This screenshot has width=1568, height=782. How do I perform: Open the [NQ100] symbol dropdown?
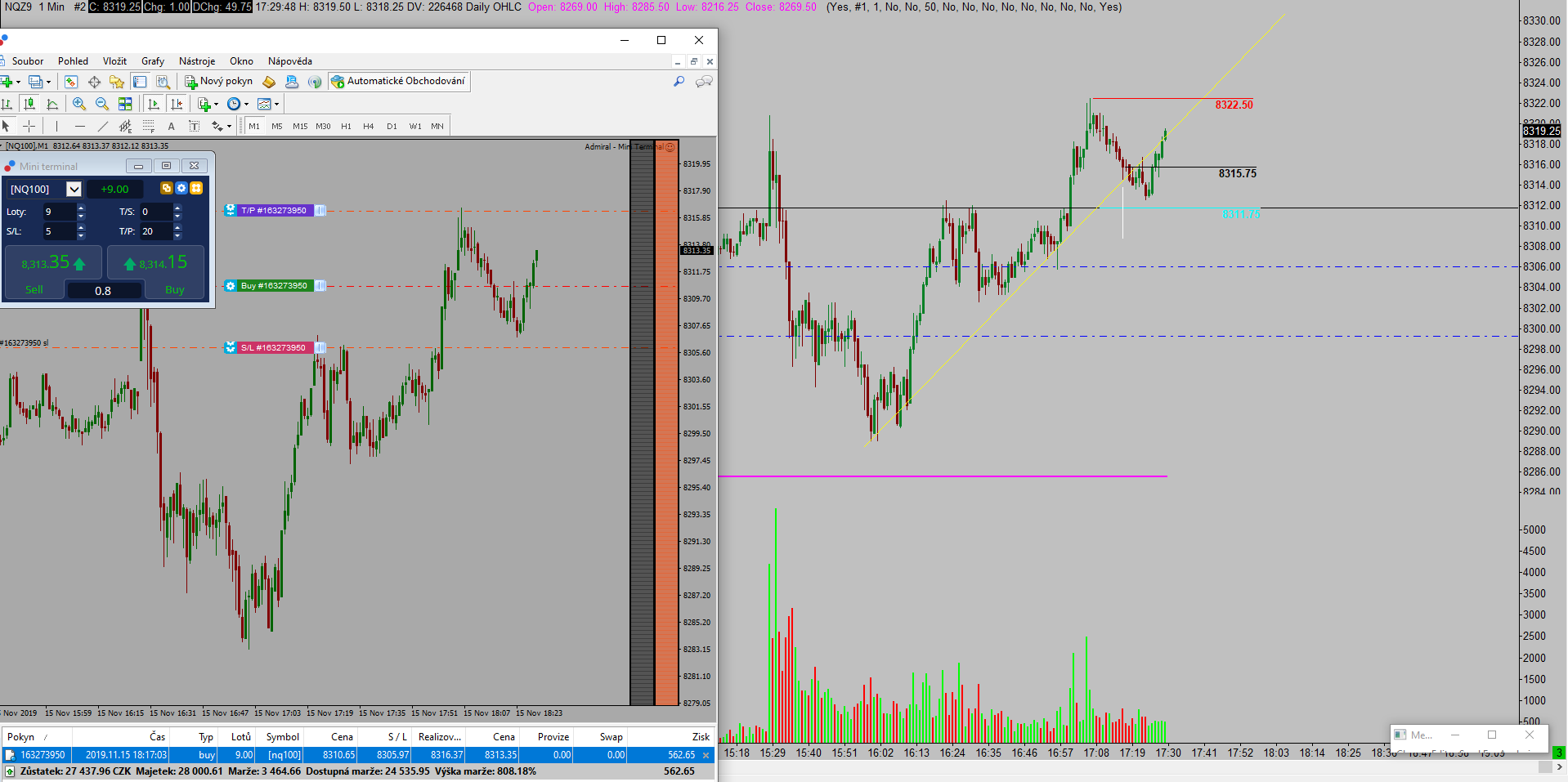74,189
